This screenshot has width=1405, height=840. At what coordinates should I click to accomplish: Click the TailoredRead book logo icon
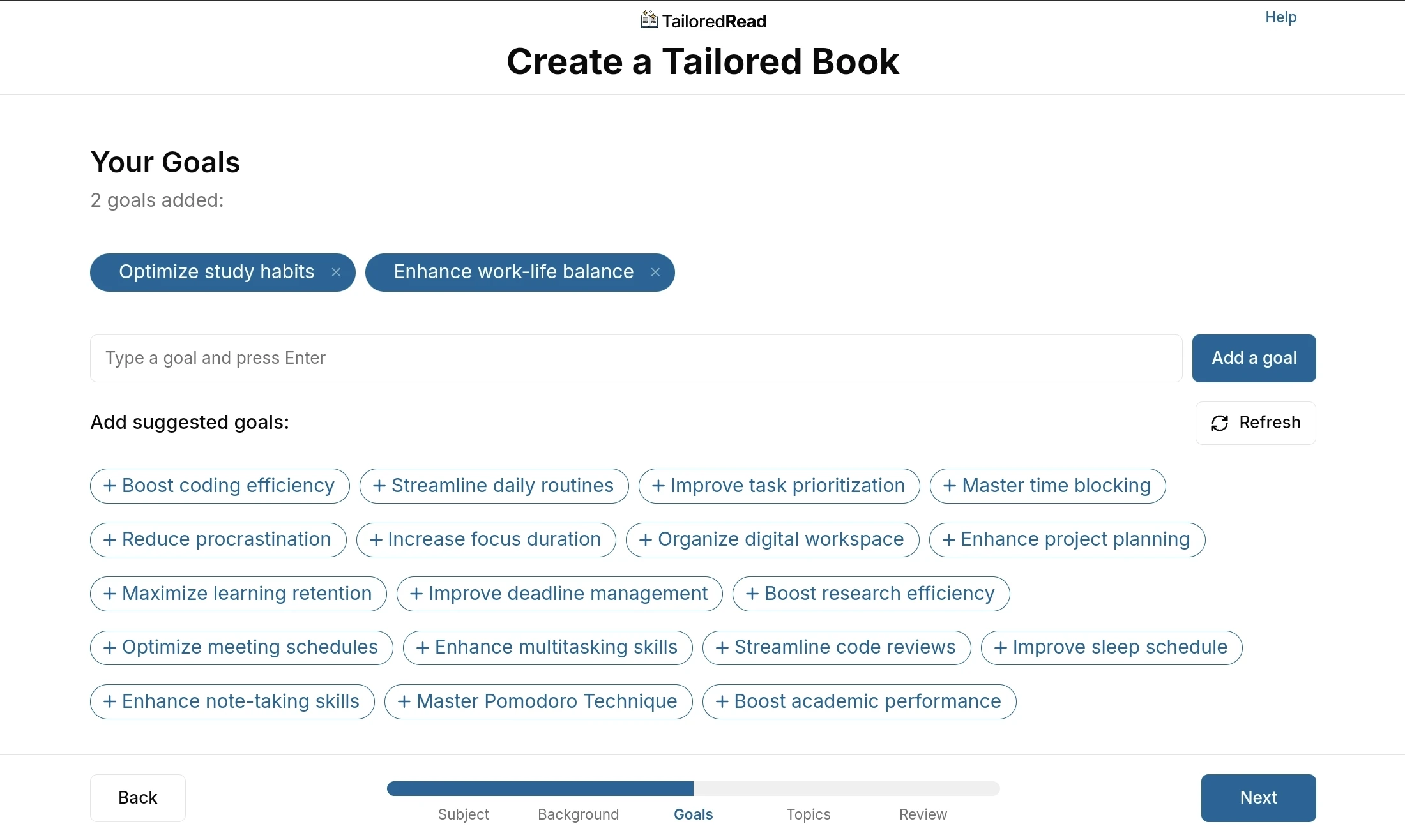(649, 20)
